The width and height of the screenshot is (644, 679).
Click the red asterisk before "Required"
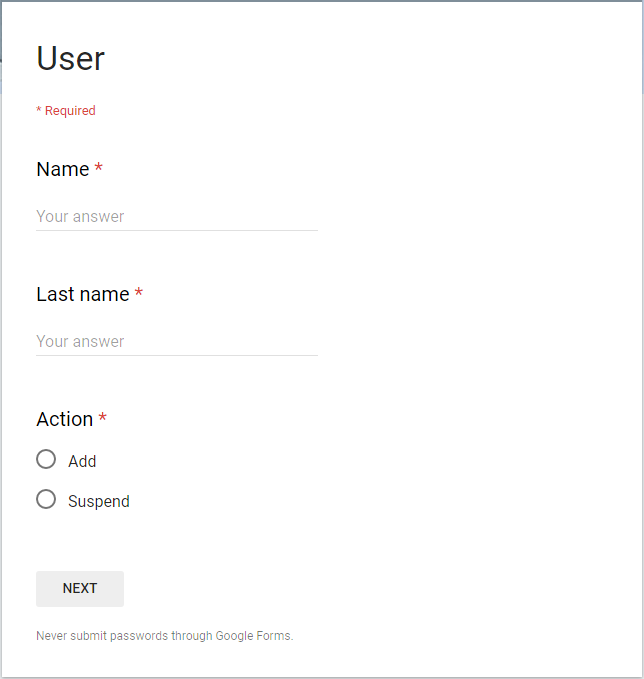point(39,110)
